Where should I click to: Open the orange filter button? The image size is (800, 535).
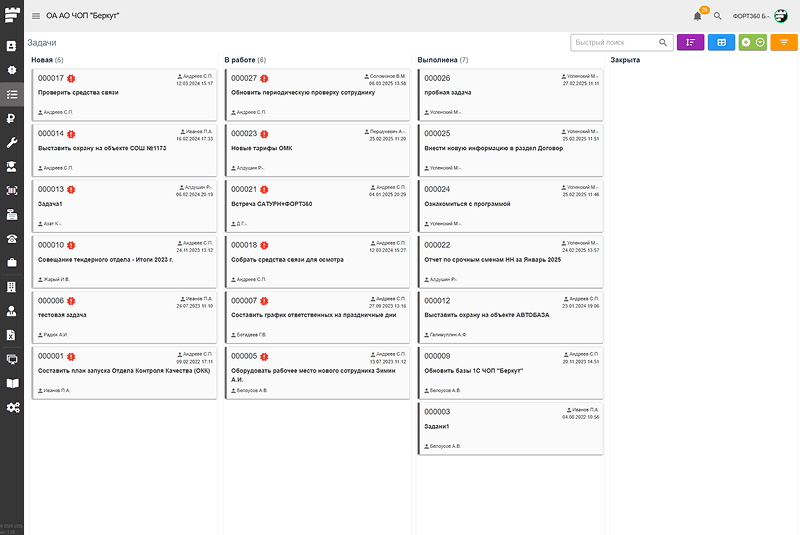[x=784, y=42]
